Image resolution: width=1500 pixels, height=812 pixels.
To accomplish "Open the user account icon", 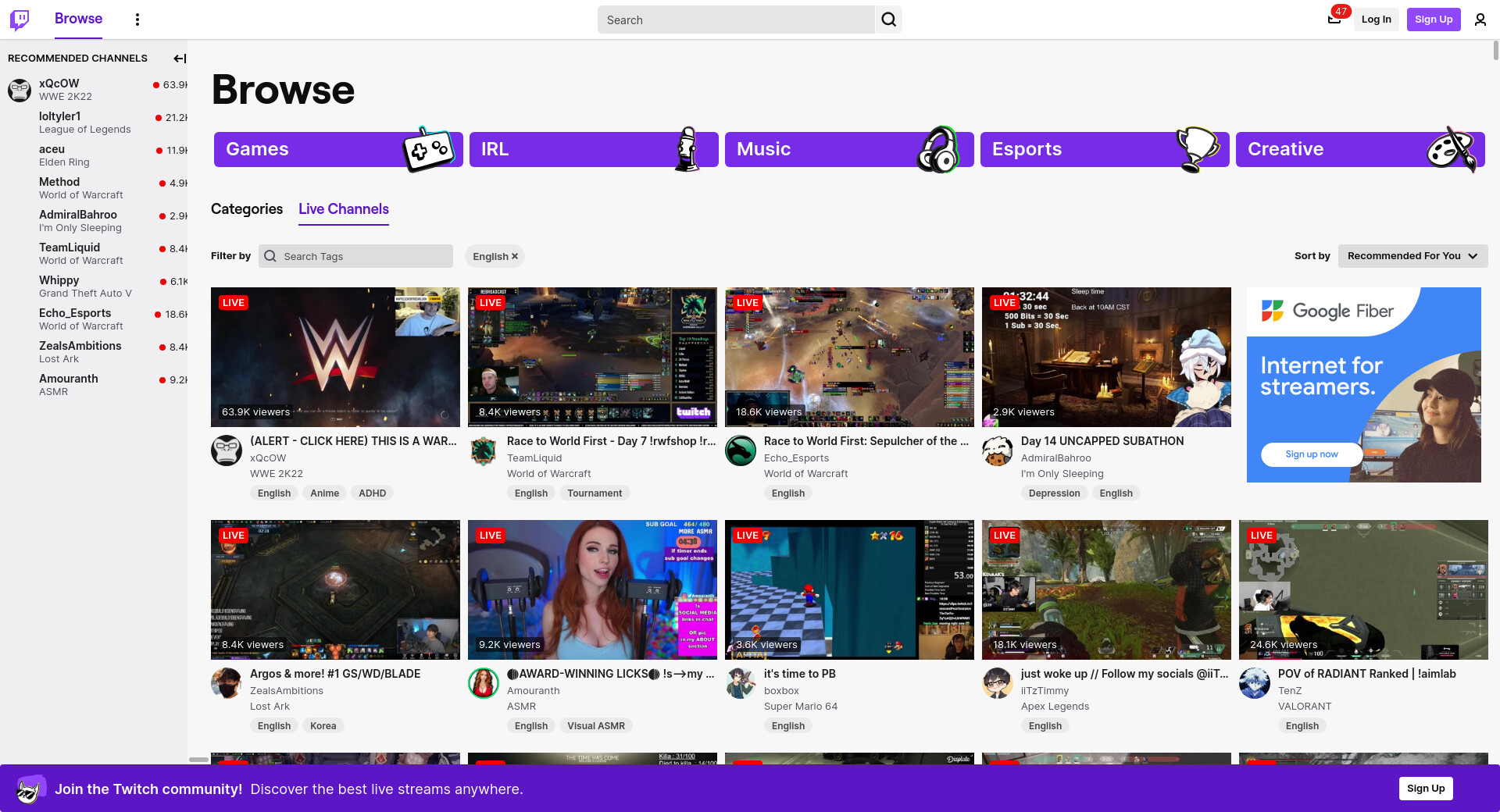I will click(1480, 20).
